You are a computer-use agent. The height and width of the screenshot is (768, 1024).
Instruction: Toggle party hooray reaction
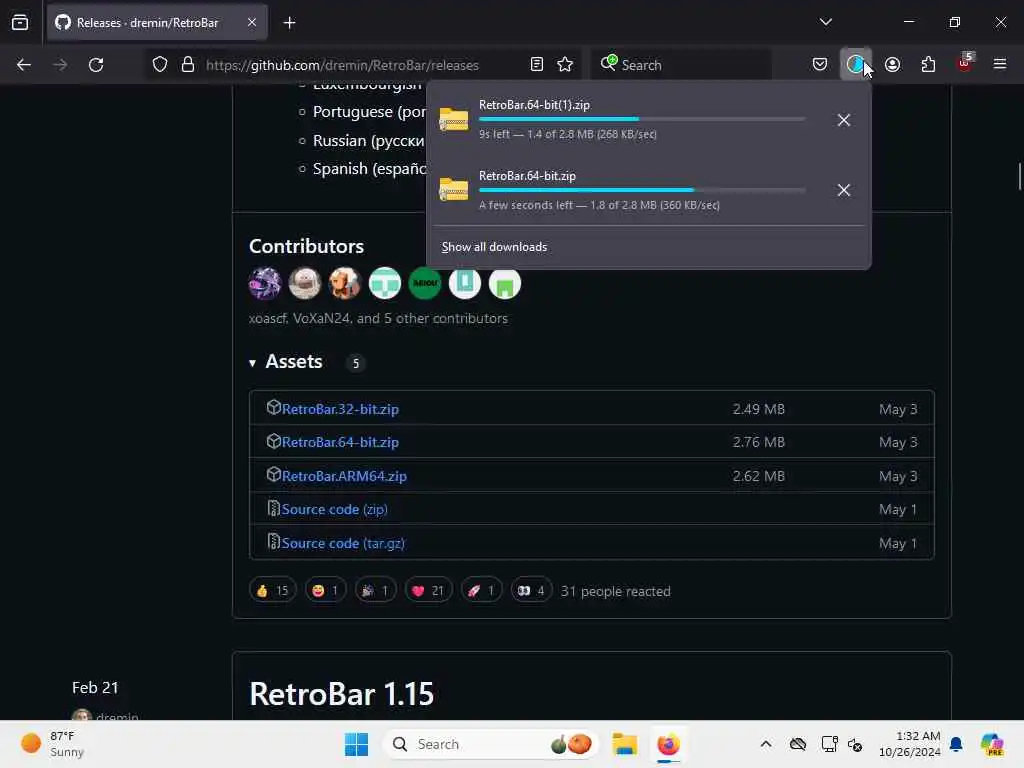click(x=376, y=590)
